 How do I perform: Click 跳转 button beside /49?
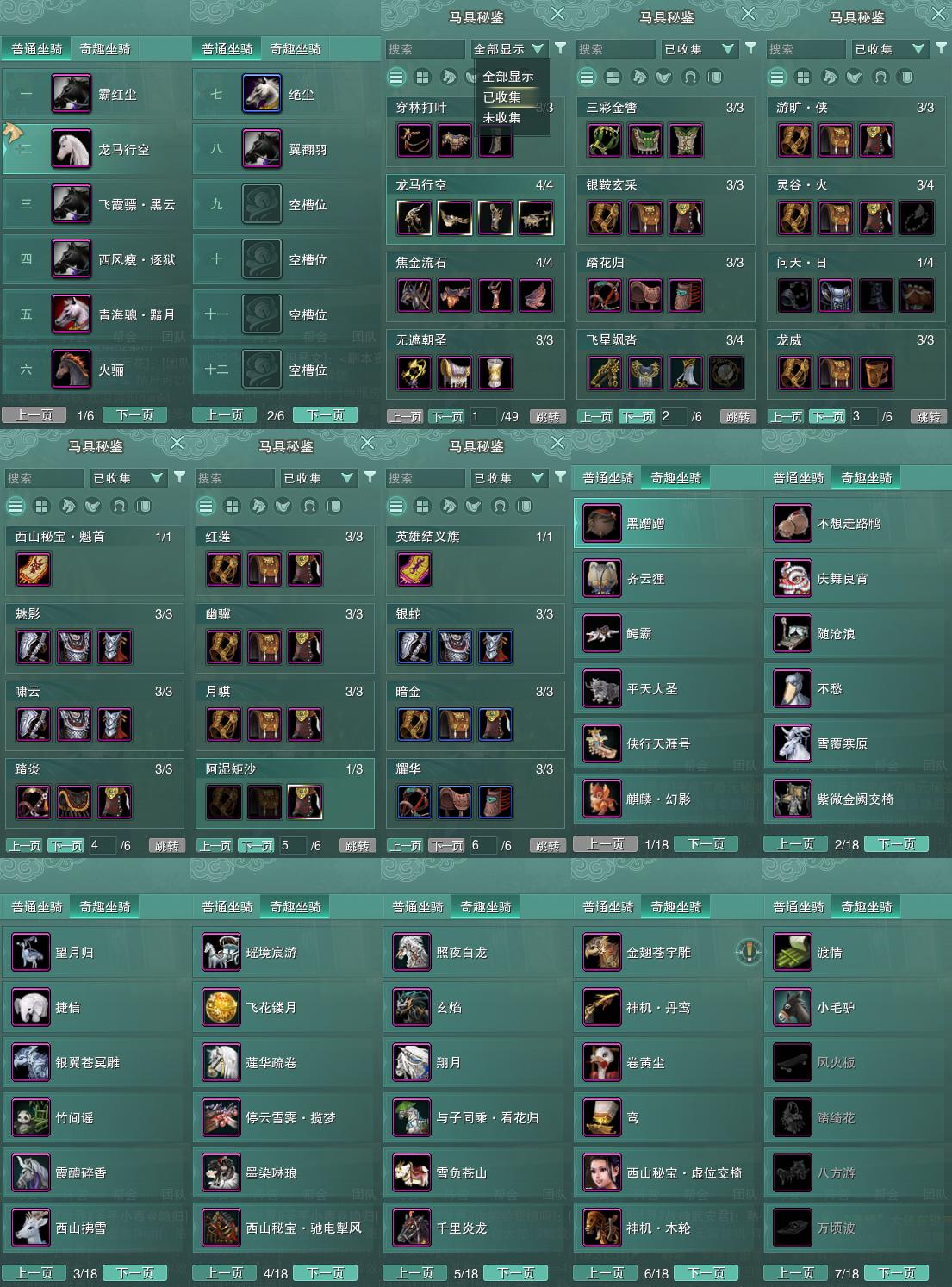coord(548,417)
